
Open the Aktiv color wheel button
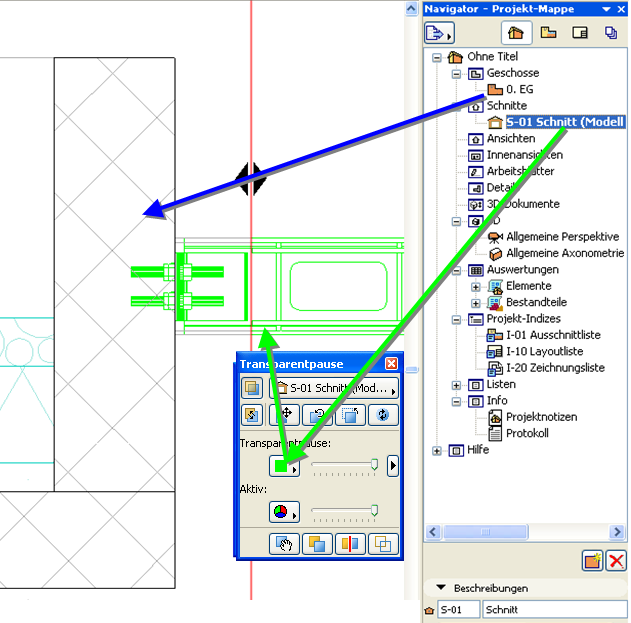click(285, 512)
